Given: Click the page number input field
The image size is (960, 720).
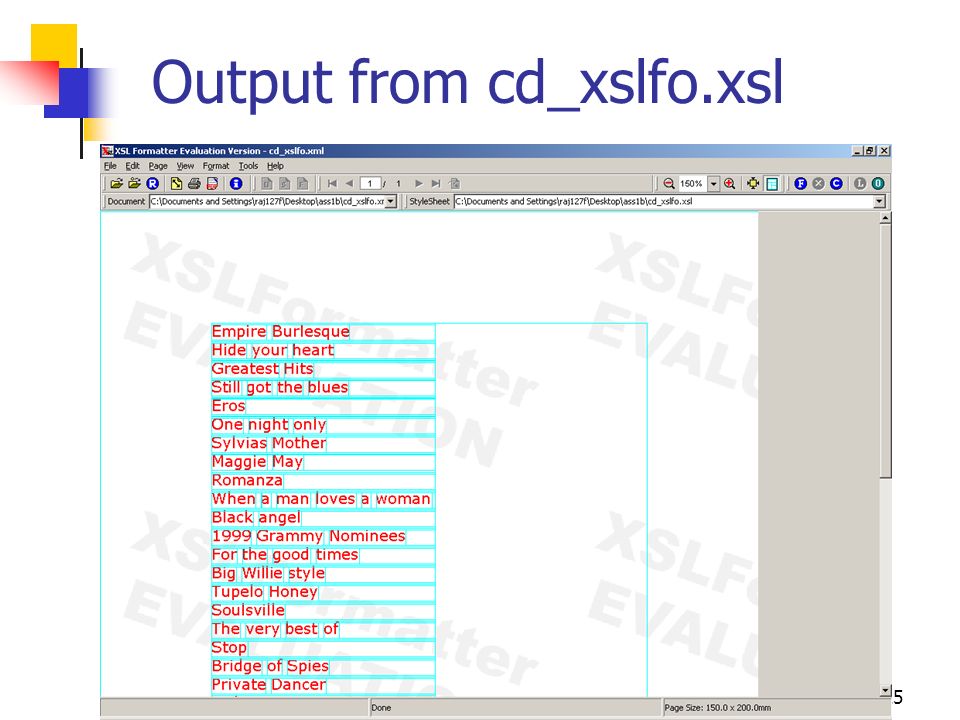Looking at the screenshot, I should (x=370, y=183).
